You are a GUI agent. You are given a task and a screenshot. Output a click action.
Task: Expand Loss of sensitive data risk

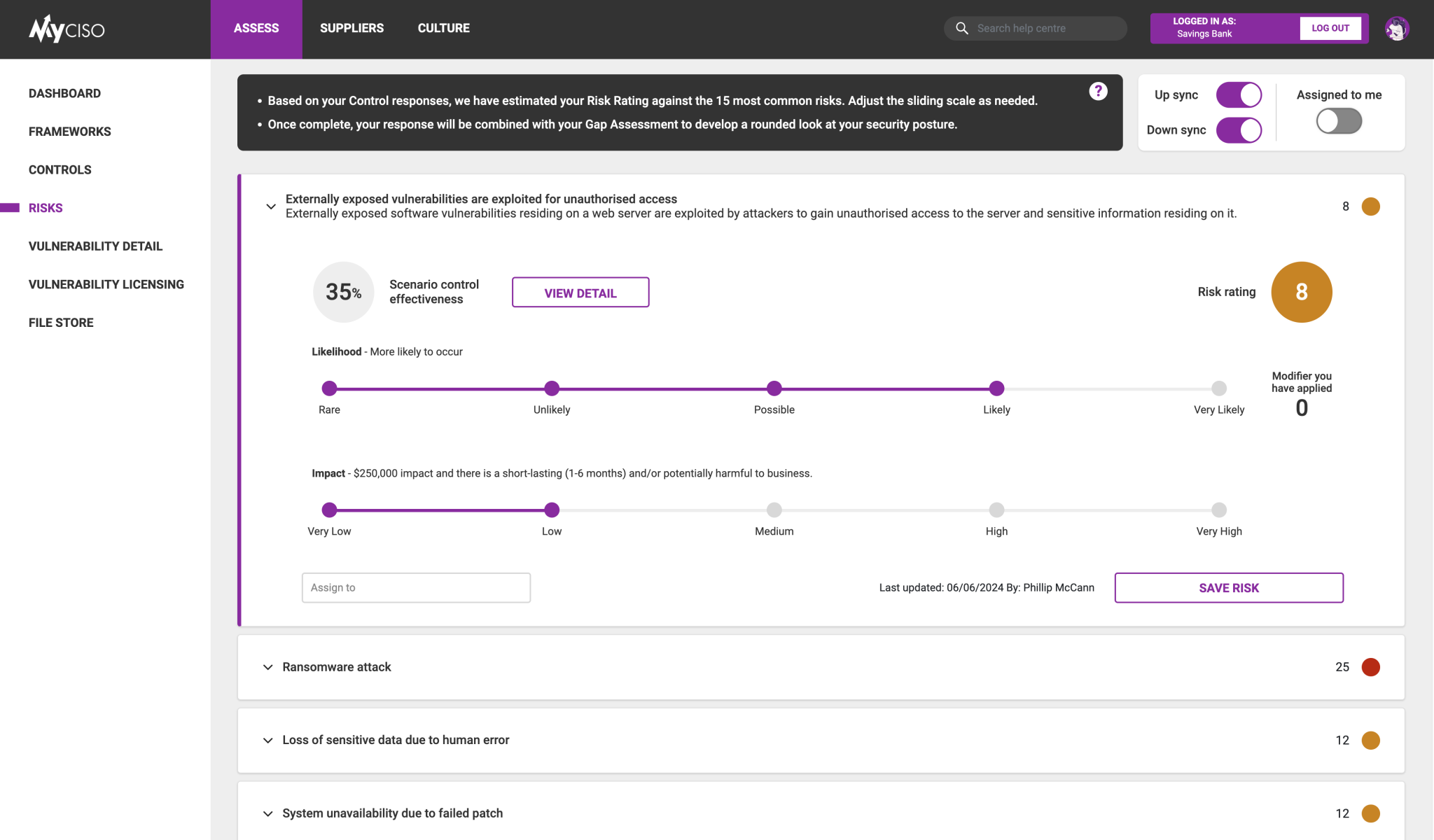[267, 740]
